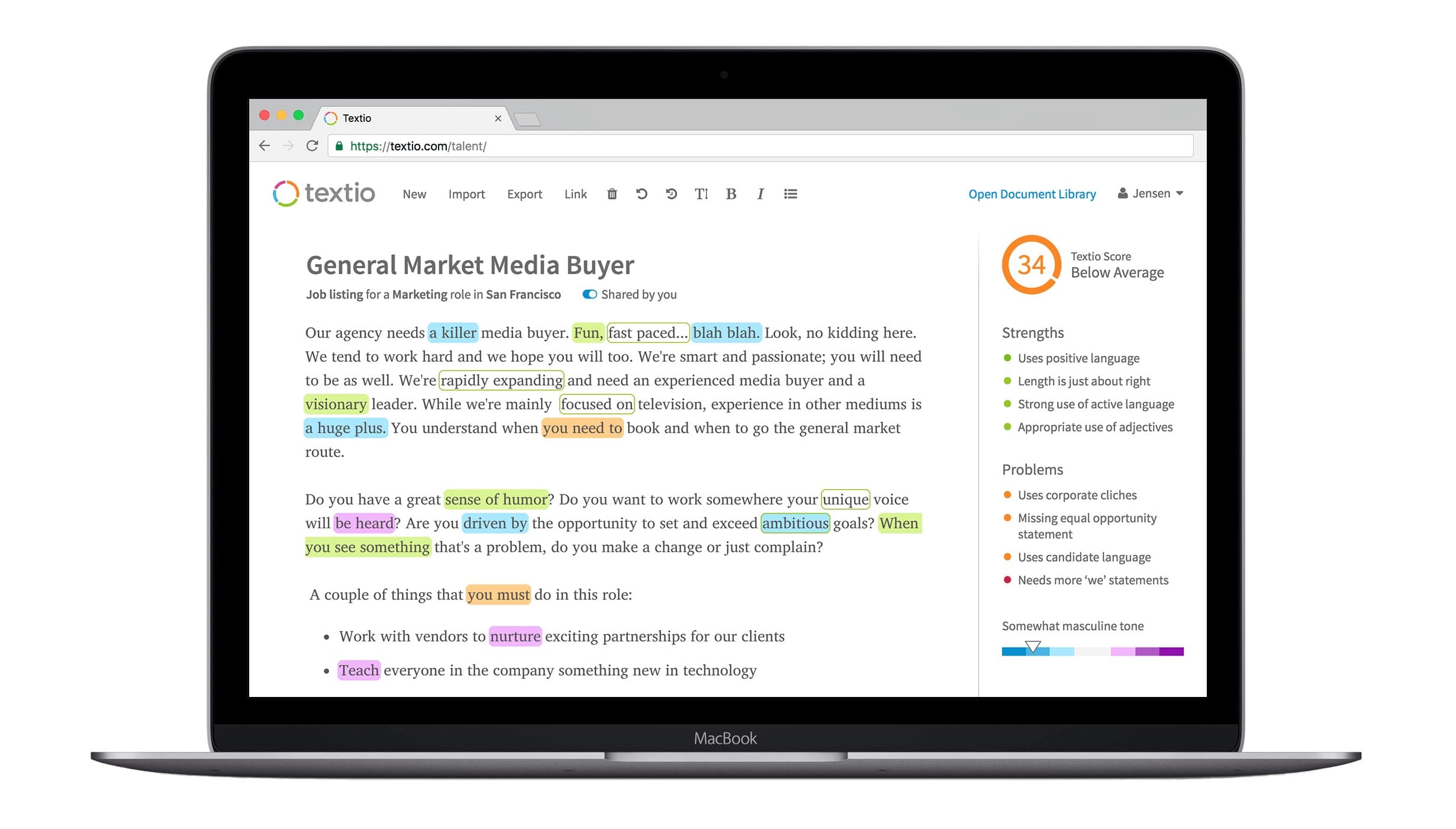Click 'San Francisco' in the job listing subtitle
The width and height of the screenshot is (1456, 829).
click(523, 294)
